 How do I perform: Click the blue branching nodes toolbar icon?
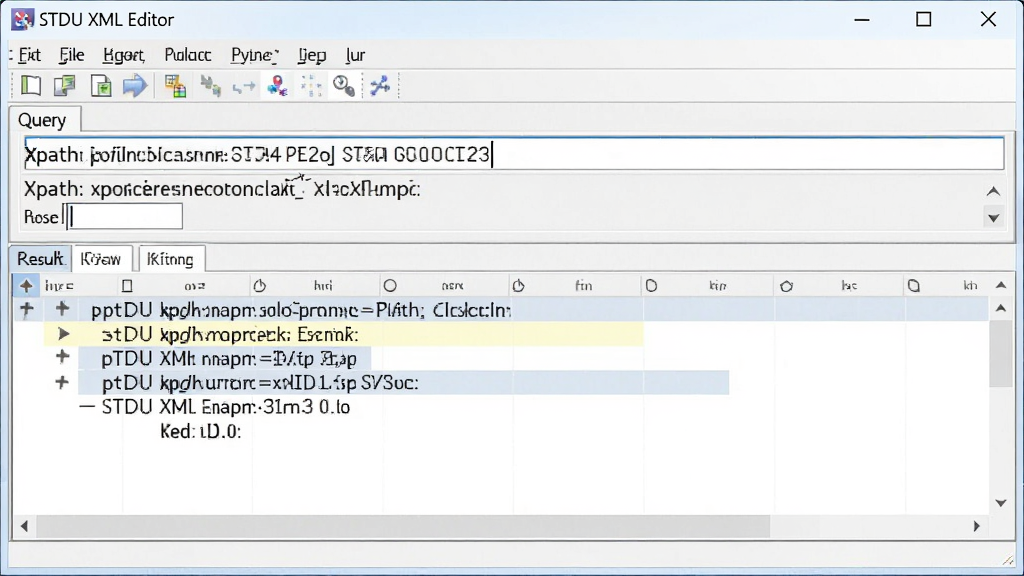point(379,86)
